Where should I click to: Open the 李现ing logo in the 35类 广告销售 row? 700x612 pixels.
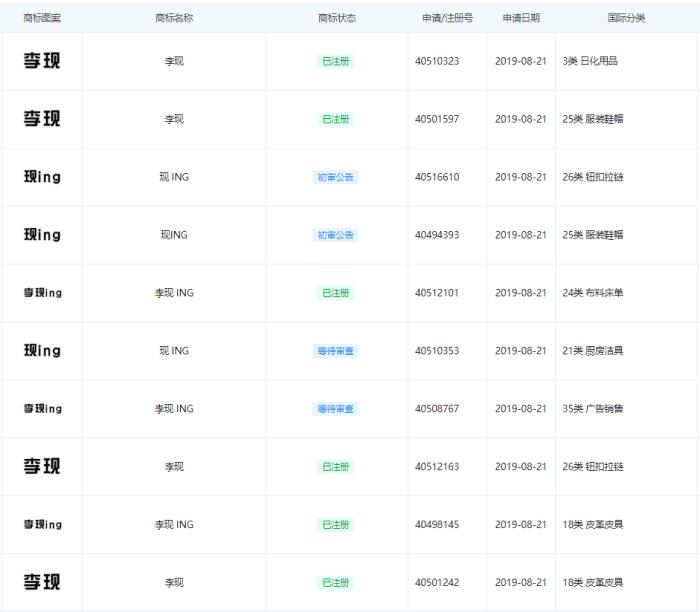42,408
